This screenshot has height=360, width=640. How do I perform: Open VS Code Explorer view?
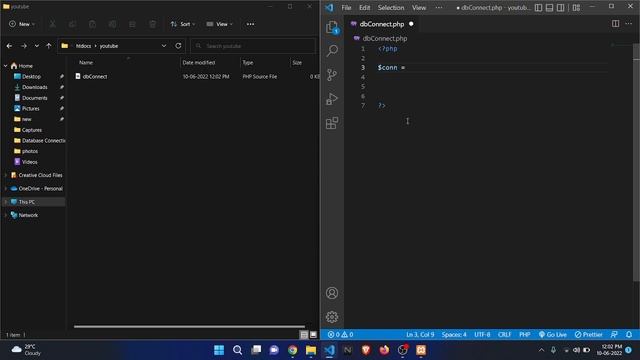pos(332,28)
